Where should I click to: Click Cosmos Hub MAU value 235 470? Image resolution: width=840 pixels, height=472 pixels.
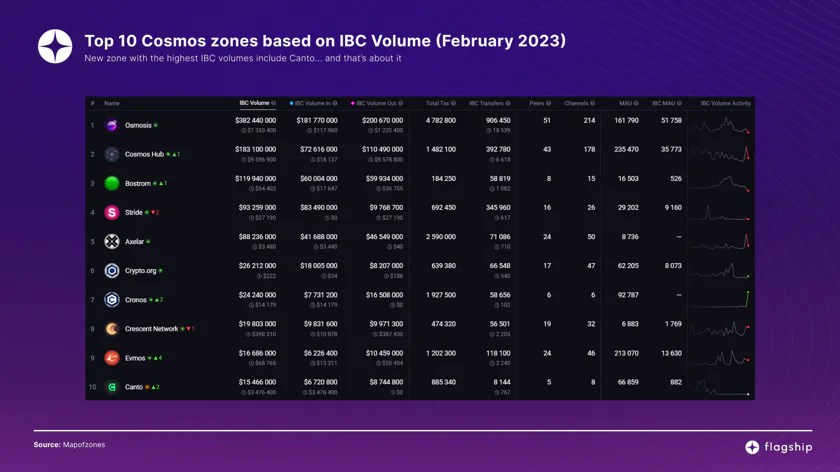point(626,149)
